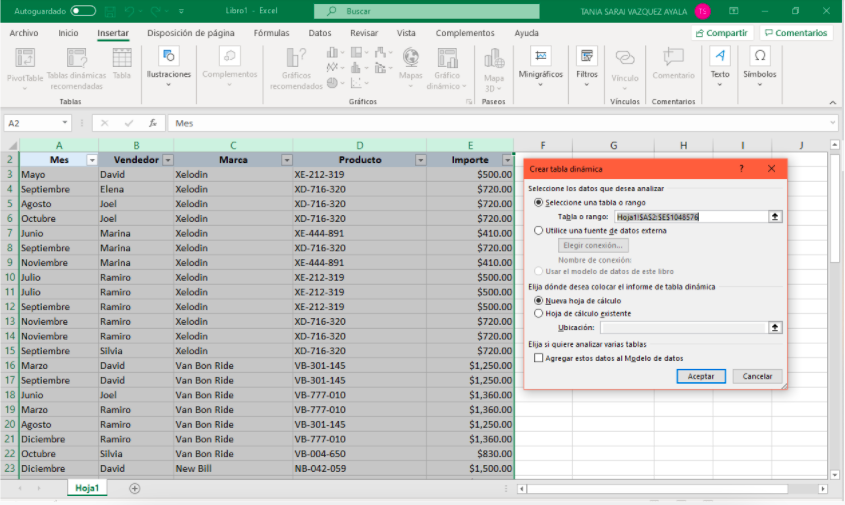Collapse the ribbon with chevron
This screenshot has height=505, width=845.
coord(833,102)
